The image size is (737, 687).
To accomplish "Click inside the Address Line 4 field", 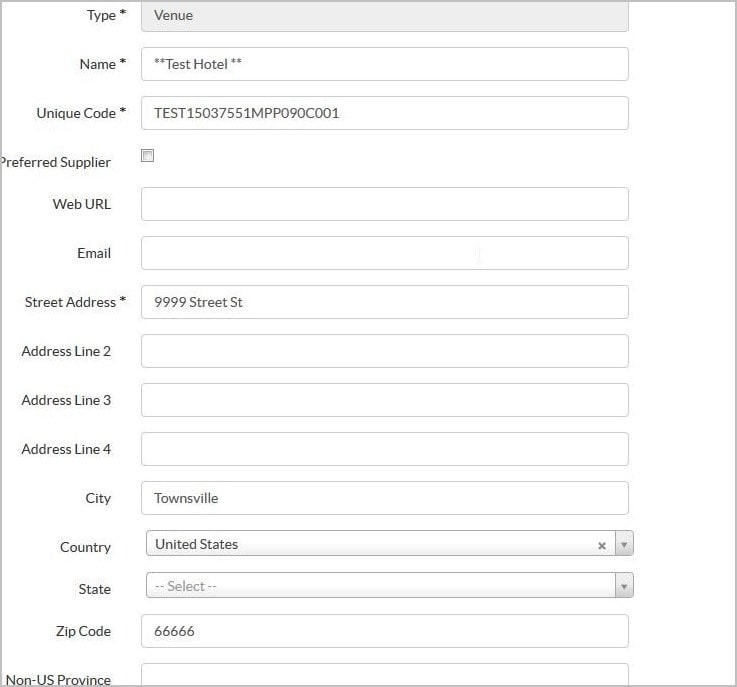I will 384,449.
